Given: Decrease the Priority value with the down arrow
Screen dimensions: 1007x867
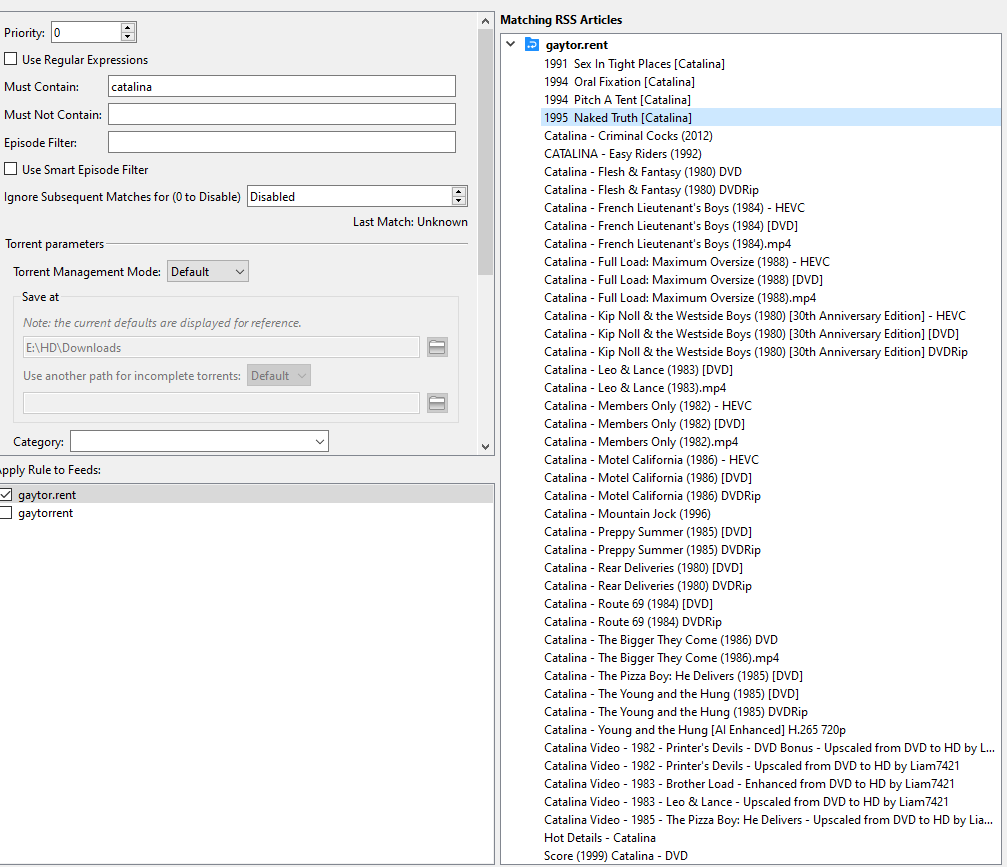Looking at the screenshot, I should [127, 37].
